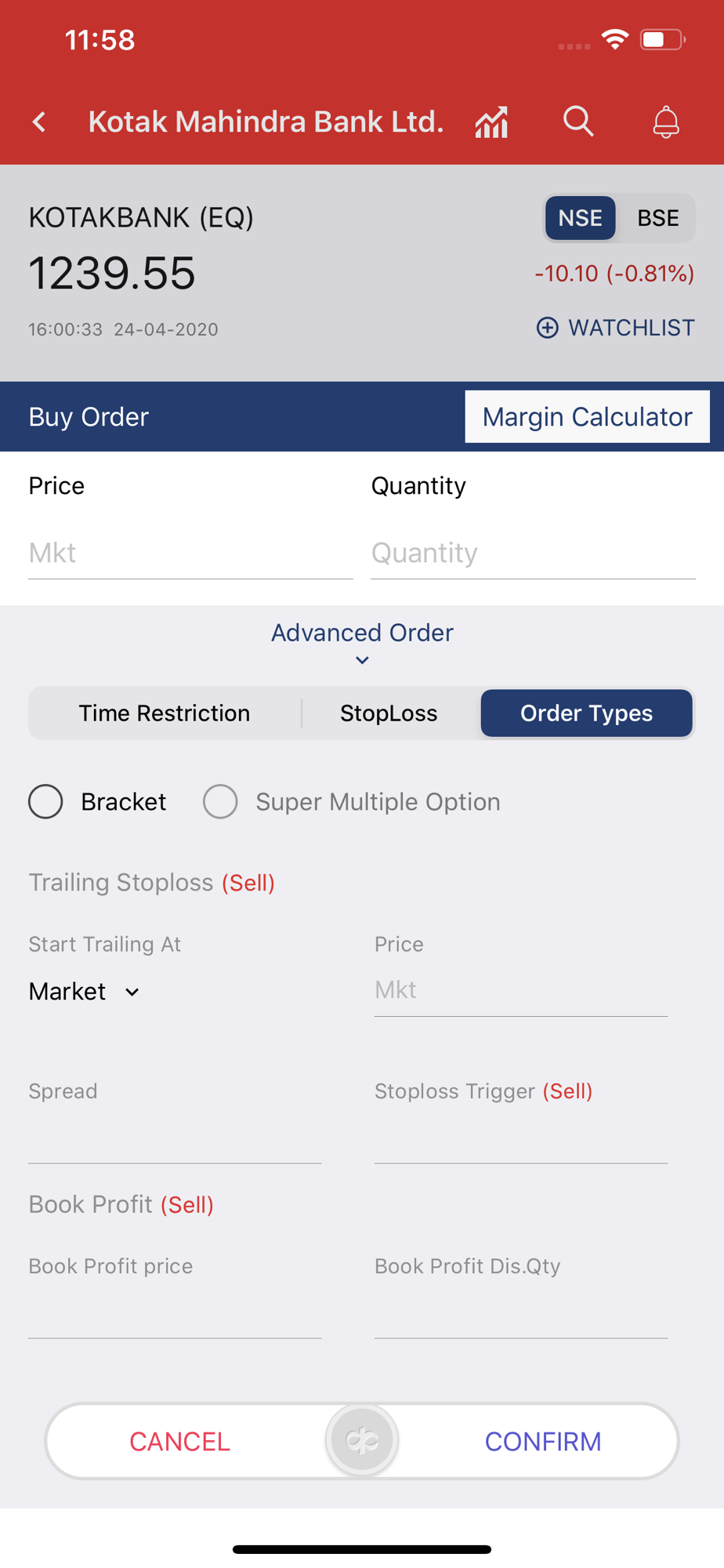The height and width of the screenshot is (1568, 724).
Task: Tap the Kotak logo slider knob
Action: (x=362, y=1440)
